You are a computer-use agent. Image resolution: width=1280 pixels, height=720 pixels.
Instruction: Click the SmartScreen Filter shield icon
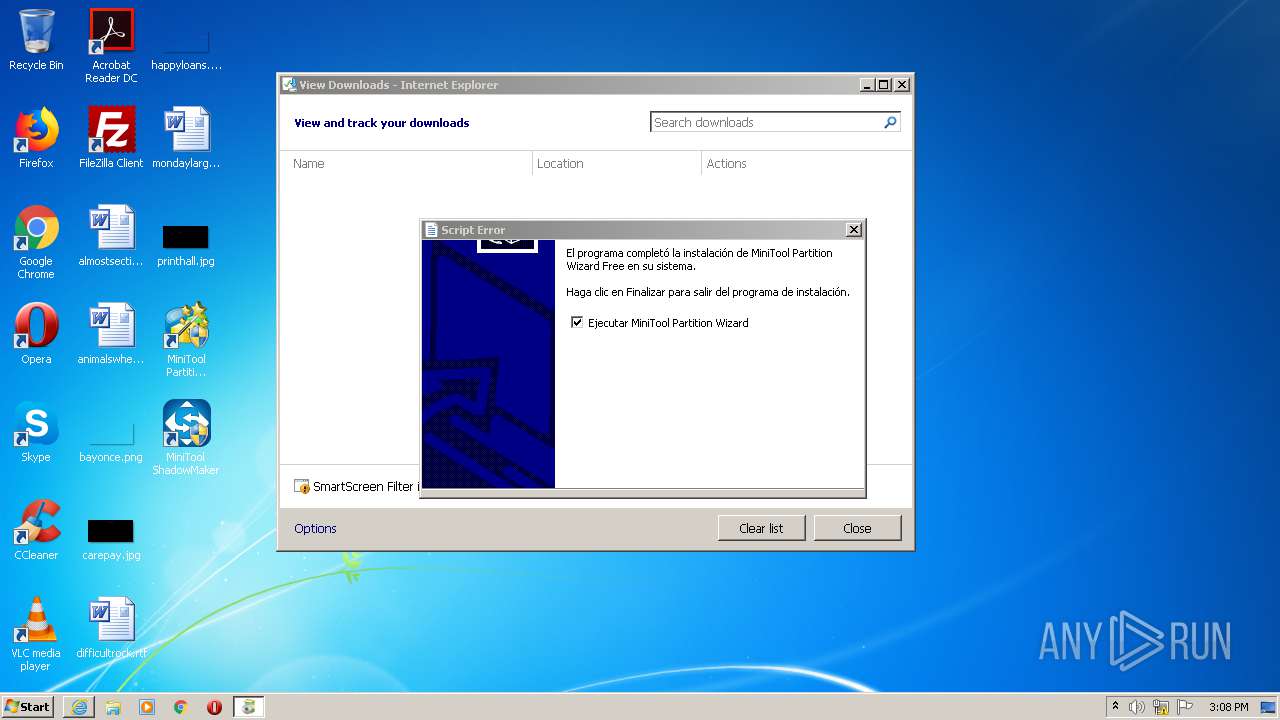302,487
